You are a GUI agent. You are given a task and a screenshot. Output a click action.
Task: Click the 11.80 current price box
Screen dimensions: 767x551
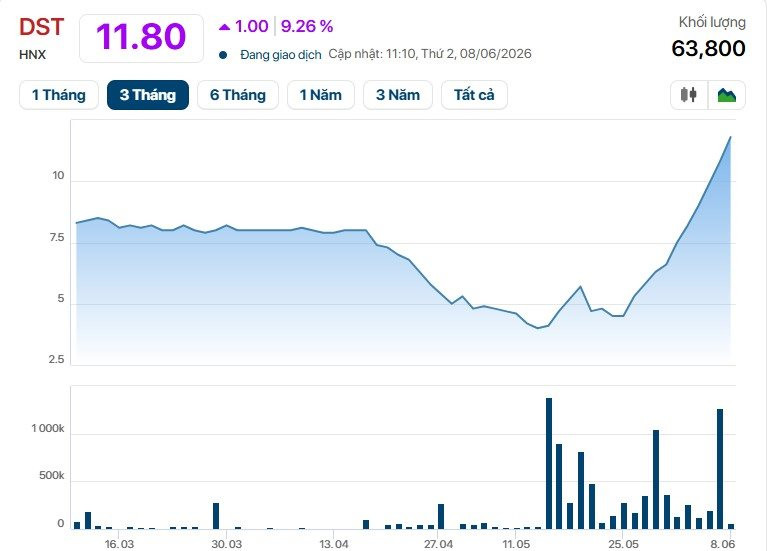(x=141, y=38)
